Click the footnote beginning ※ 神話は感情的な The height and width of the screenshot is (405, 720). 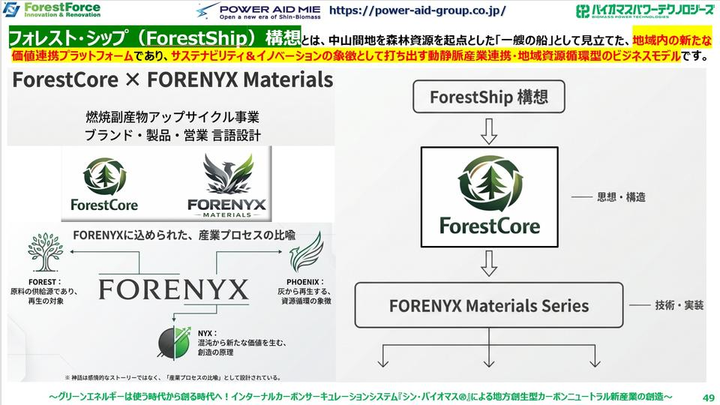tap(173, 377)
